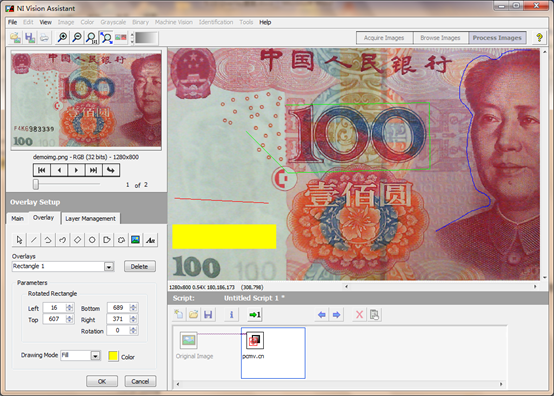This screenshot has width=554, height=396.
Task: Switch to the Layer Management tab
Action: [90, 219]
